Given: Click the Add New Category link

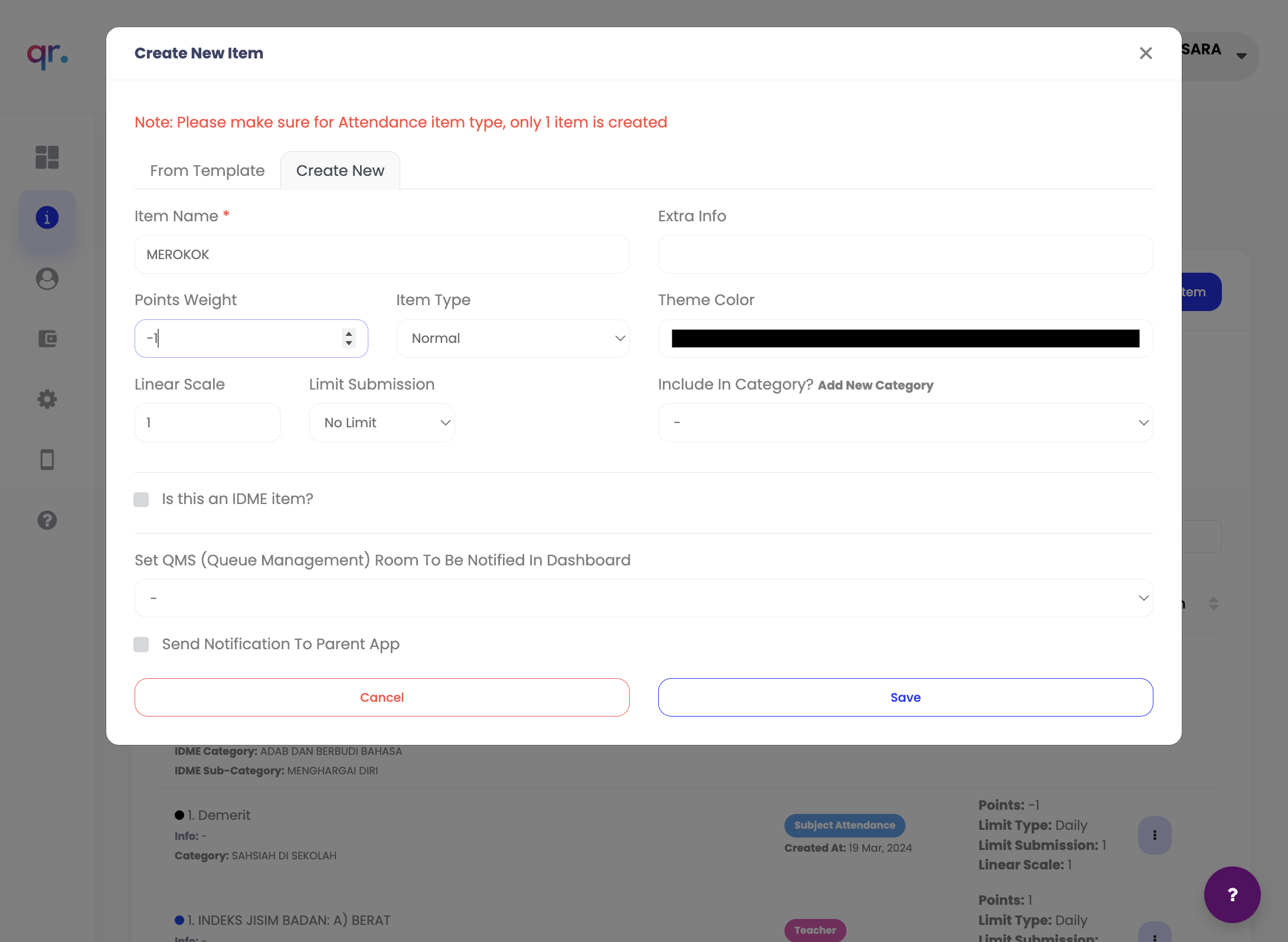Looking at the screenshot, I should [x=875, y=385].
